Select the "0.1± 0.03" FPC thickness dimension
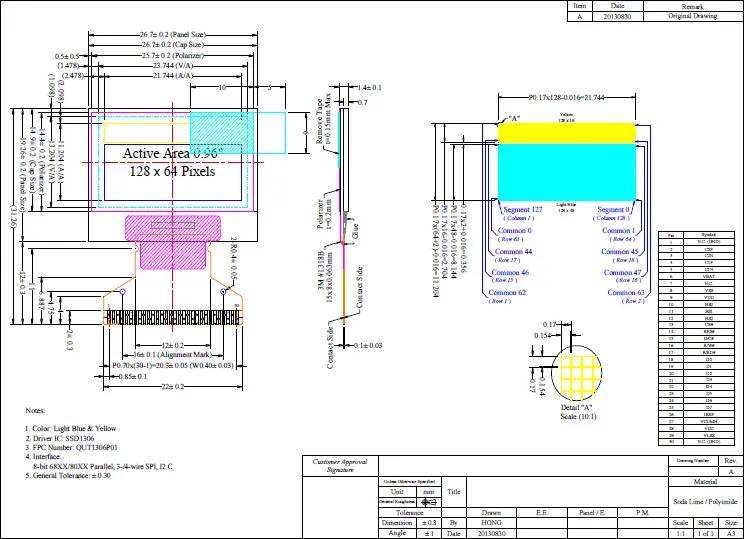Viewport: 744px width, 539px height. pyautogui.click(x=368, y=345)
